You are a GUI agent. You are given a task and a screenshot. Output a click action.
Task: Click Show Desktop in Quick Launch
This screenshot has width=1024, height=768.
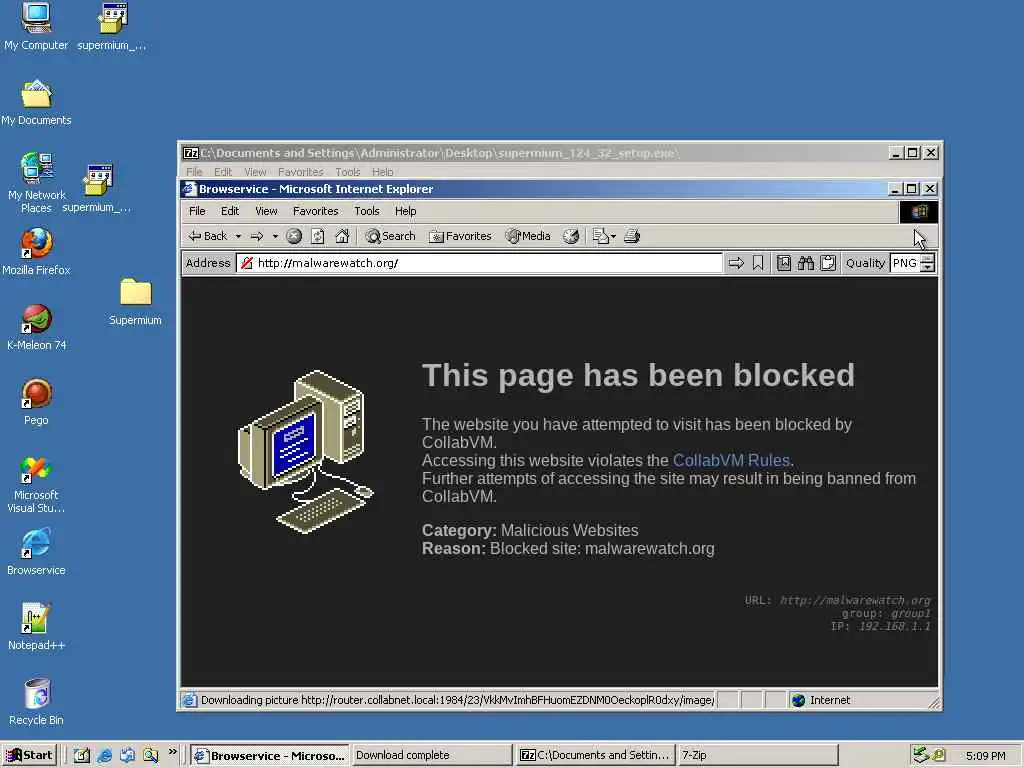[x=82, y=755]
